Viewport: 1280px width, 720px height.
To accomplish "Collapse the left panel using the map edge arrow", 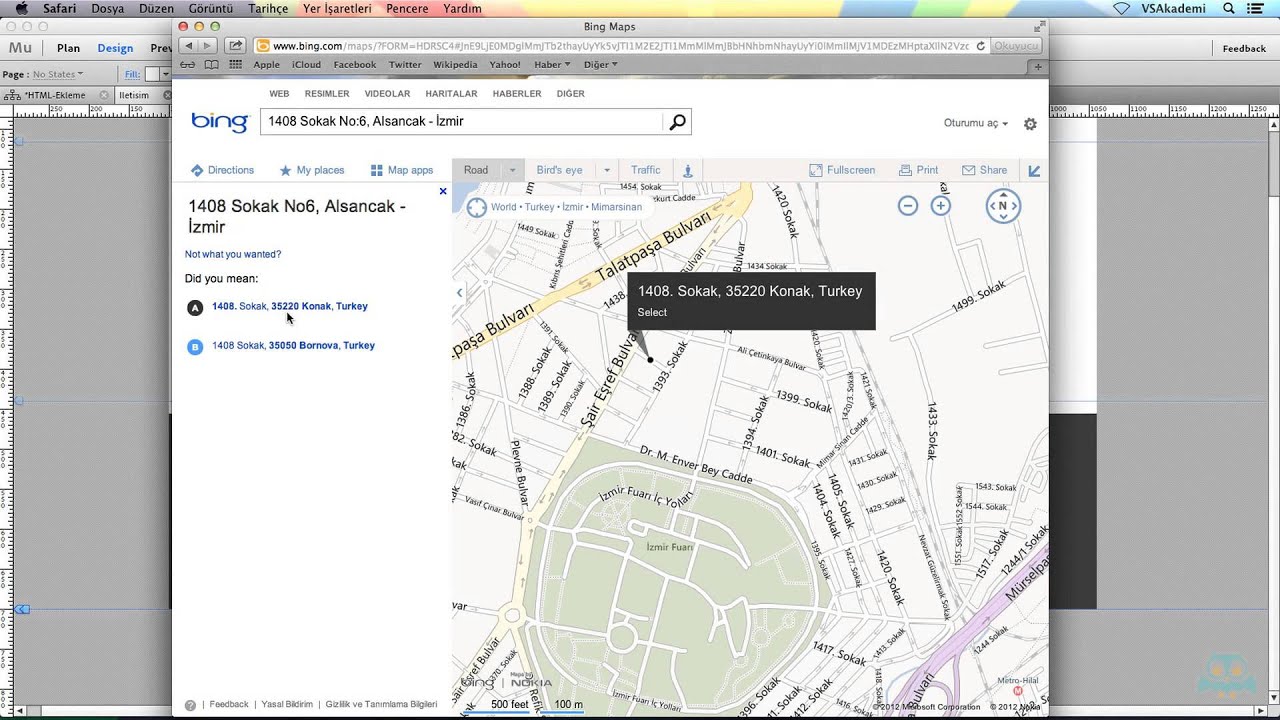I will pyautogui.click(x=460, y=293).
